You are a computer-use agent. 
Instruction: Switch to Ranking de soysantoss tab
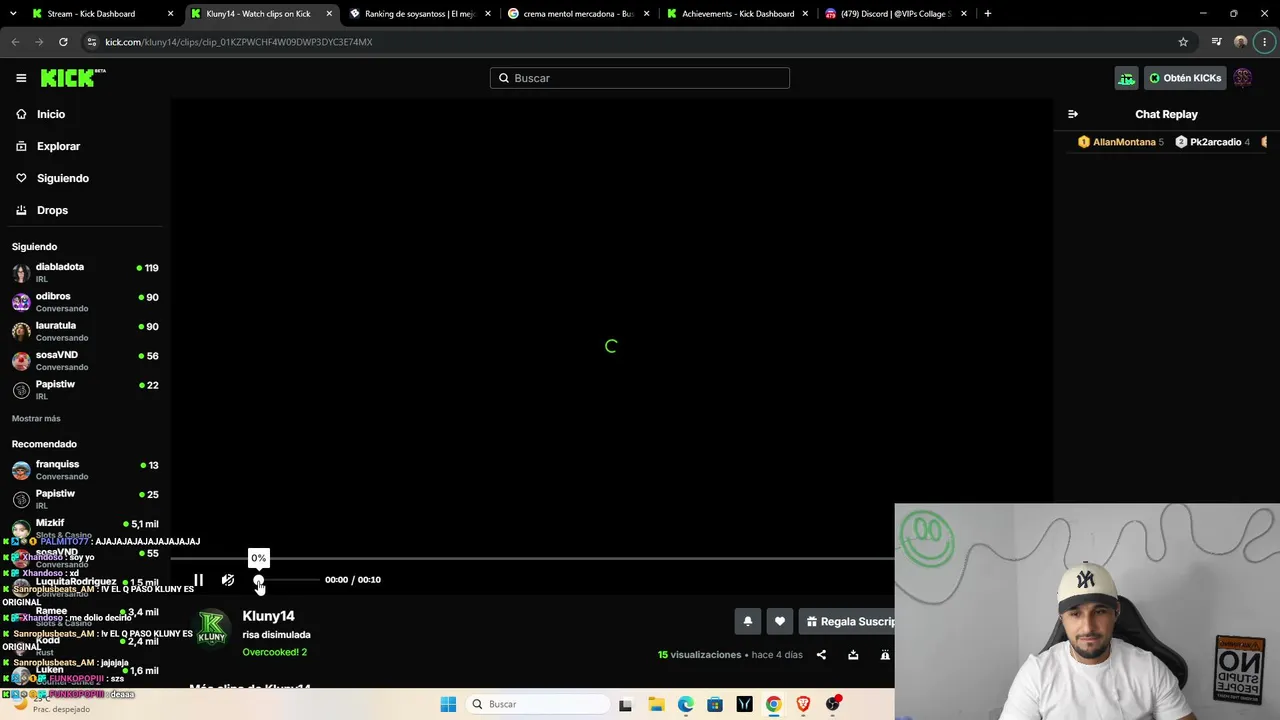(x=420, y=14)
